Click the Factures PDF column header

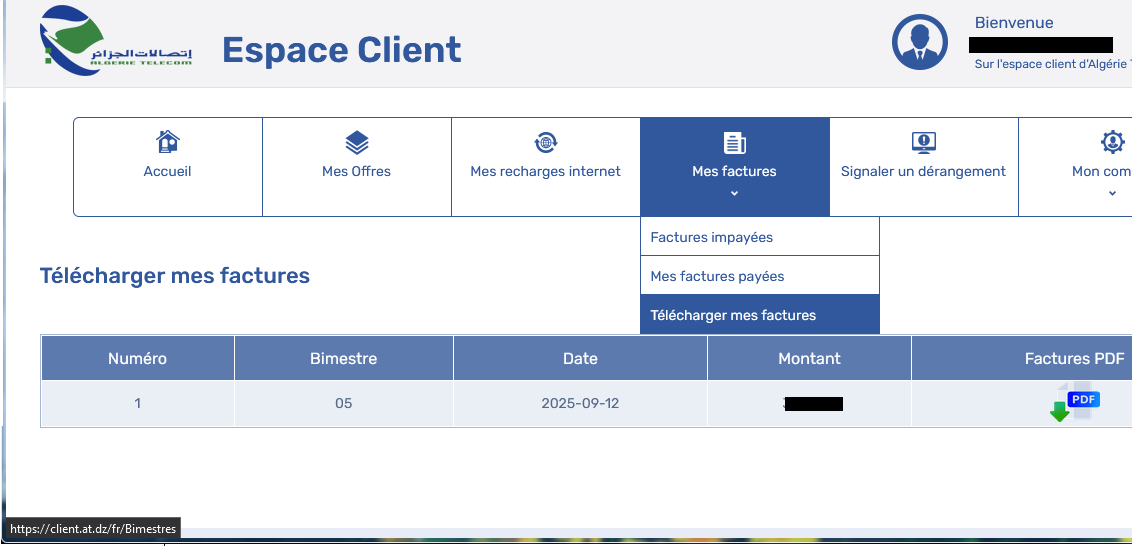click(1074, 358)
